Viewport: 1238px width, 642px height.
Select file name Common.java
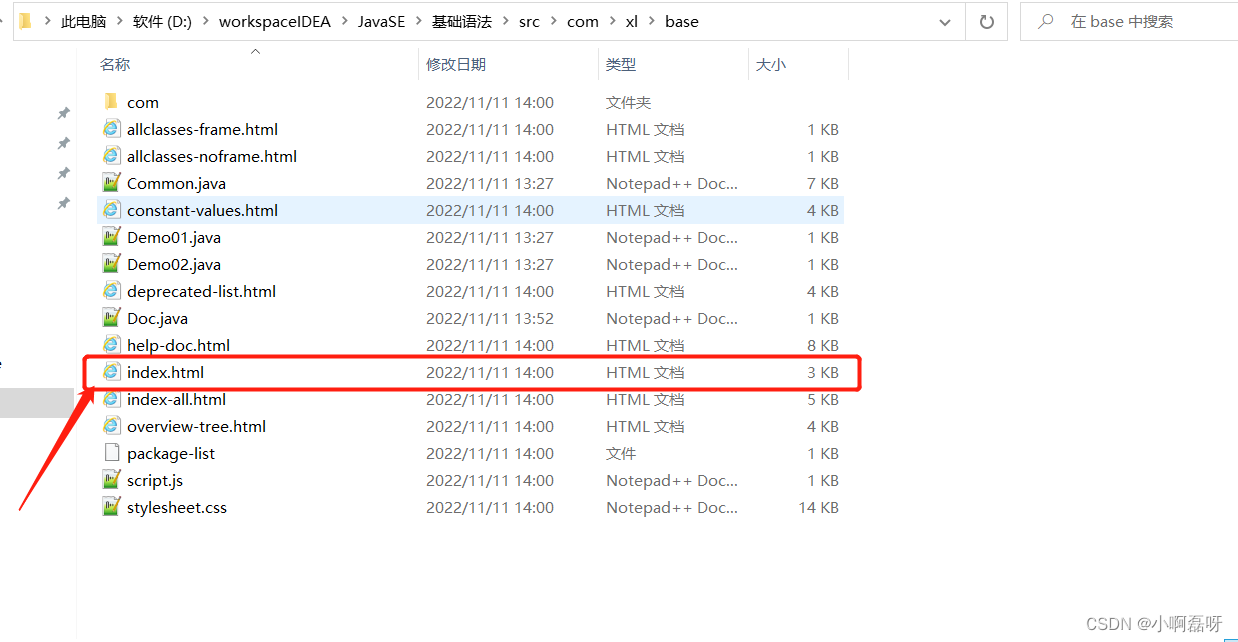176,183
